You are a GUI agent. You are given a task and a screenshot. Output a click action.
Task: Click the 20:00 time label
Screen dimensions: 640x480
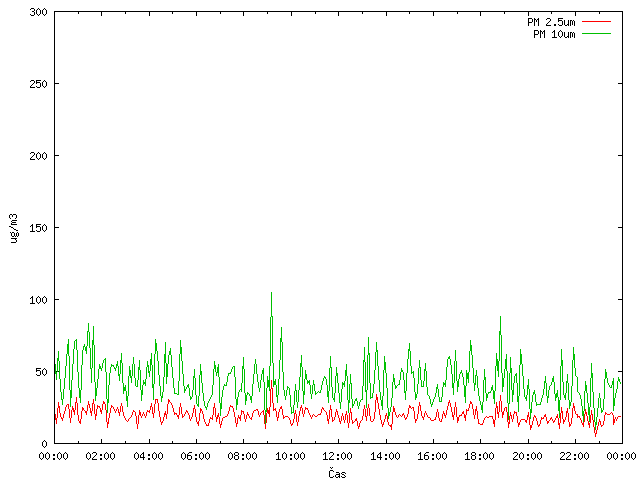(x=527, y=456)
